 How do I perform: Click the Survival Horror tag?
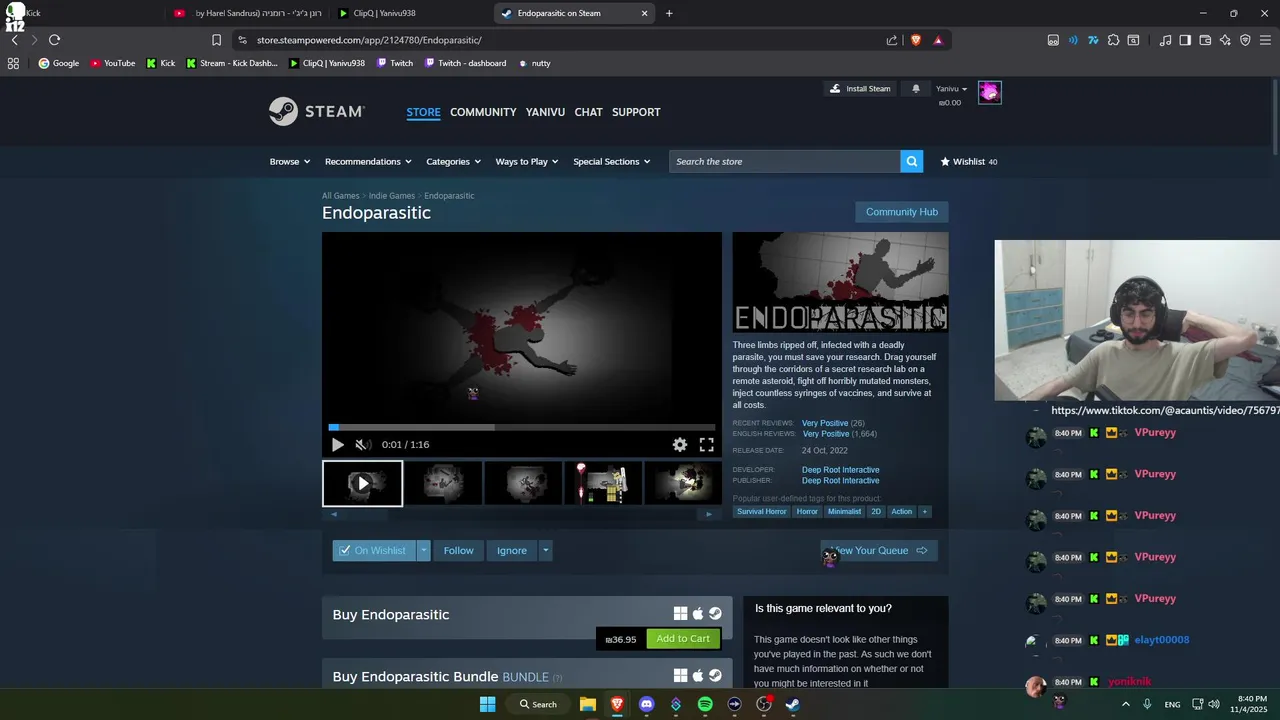pyautogui.click(x=762, y=511)
